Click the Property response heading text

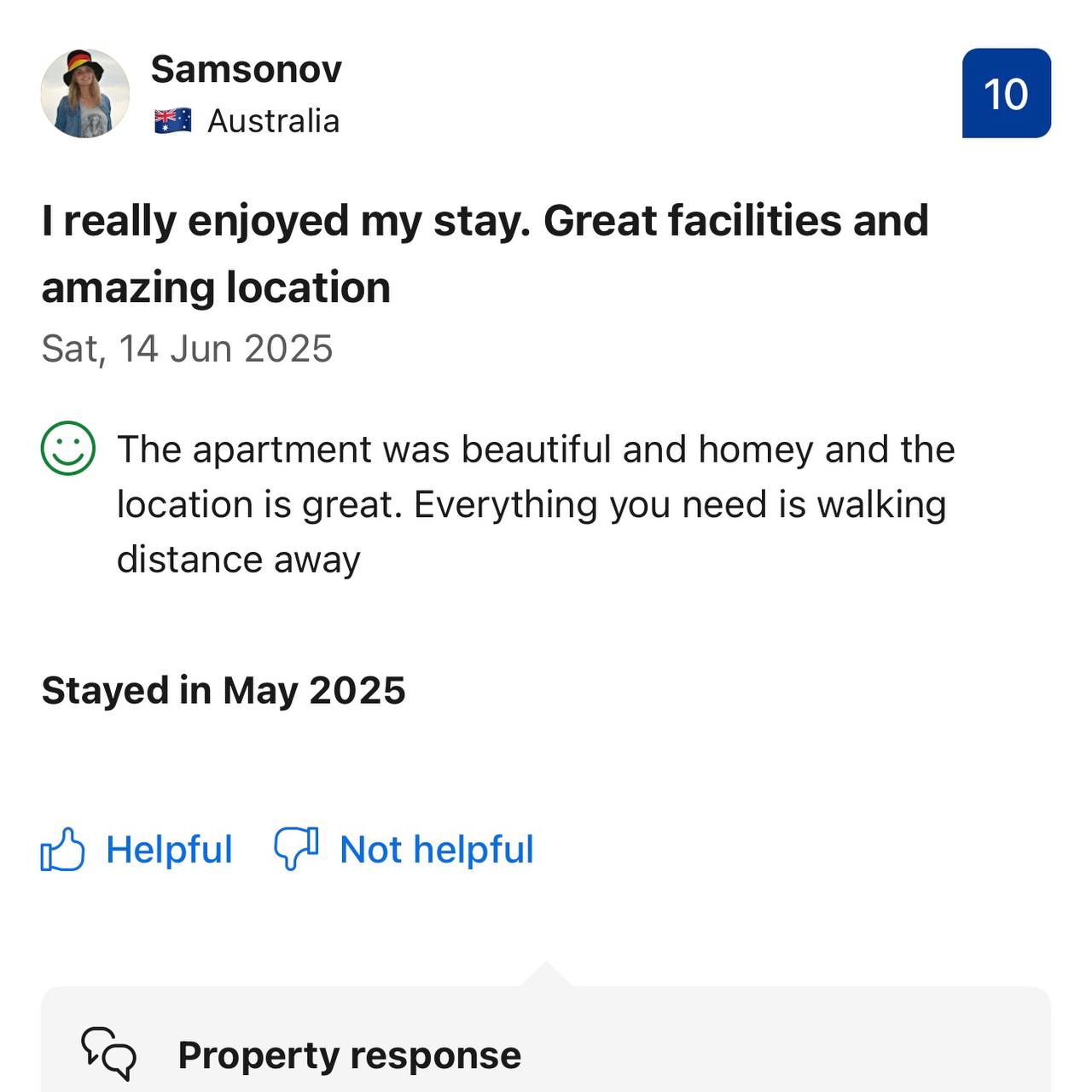pos(349,1055)
